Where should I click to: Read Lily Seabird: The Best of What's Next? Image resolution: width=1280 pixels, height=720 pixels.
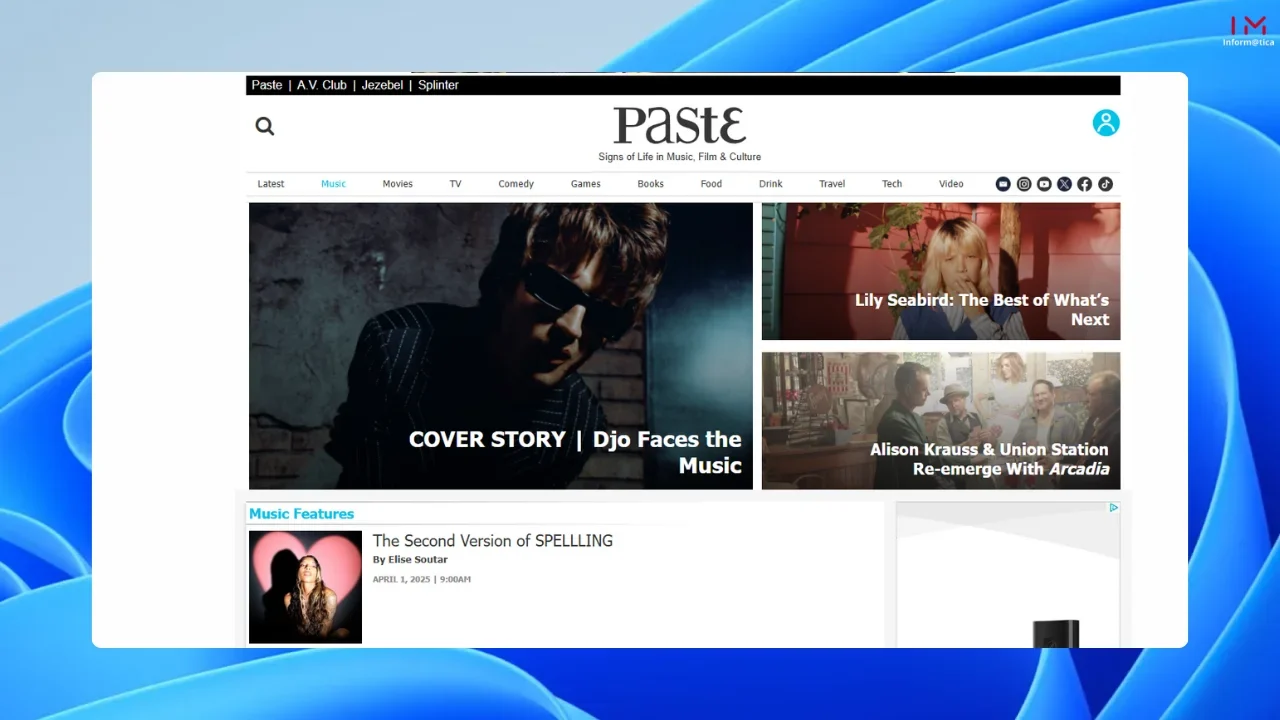click(x=941, y=272)
